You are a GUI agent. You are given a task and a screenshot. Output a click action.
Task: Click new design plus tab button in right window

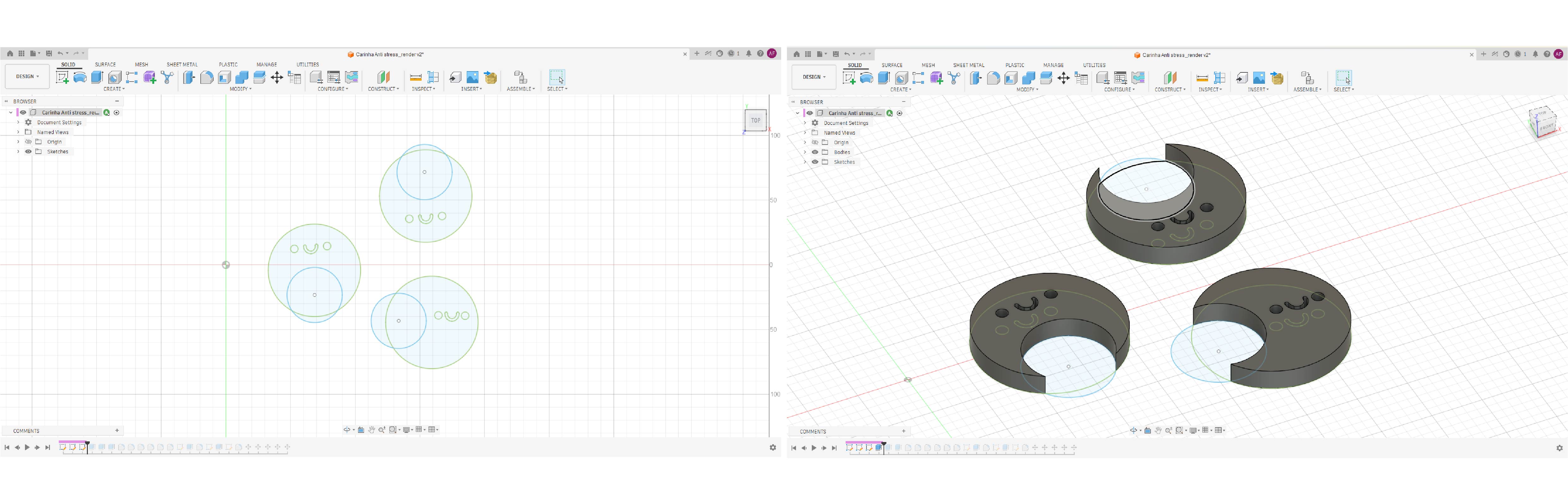pos(1483,54)
